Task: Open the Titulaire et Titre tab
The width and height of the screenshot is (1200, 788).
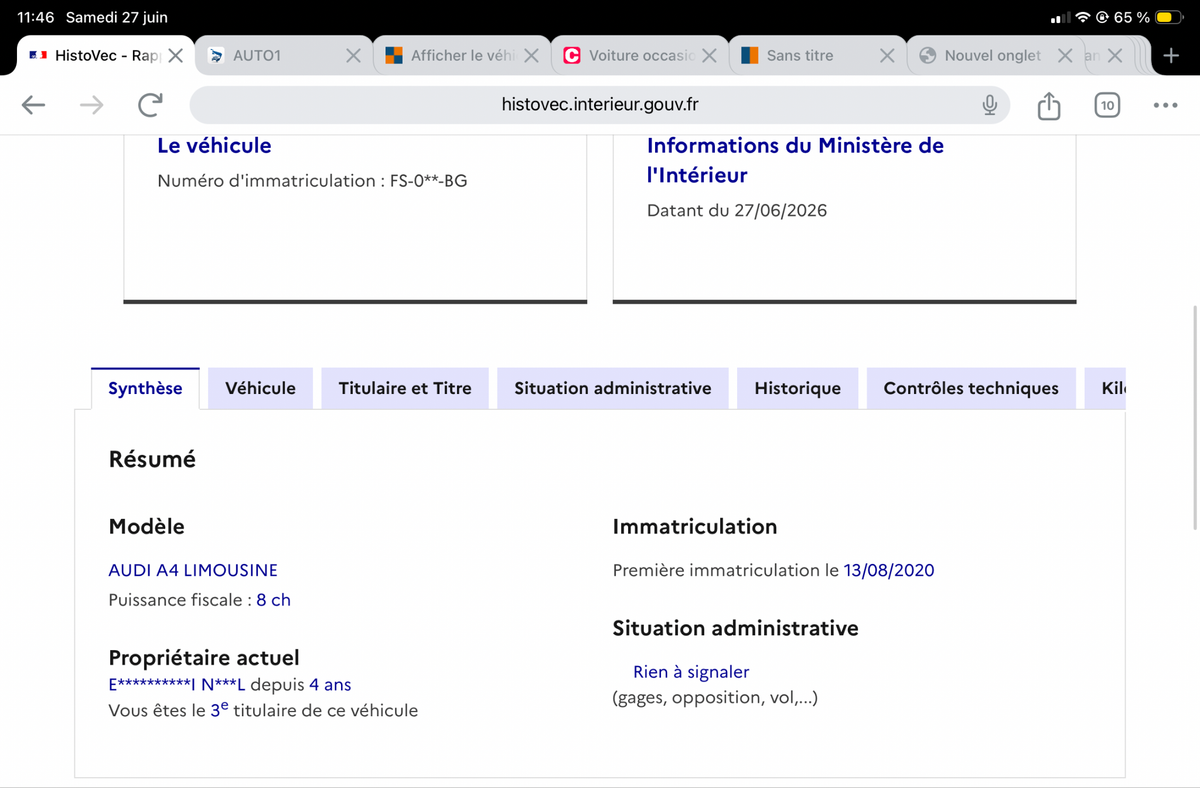Action: tap(405, 388)
